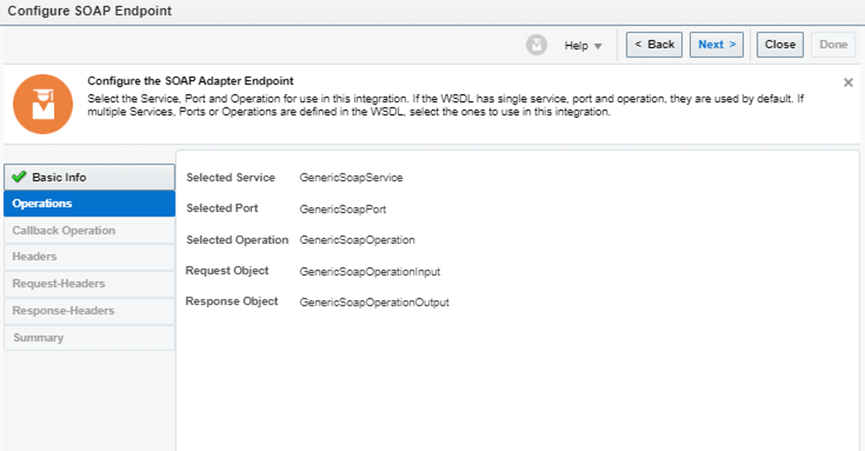Click the disabled Done button
The height and width of the screenshot is (451, 865).
[833, 45]
